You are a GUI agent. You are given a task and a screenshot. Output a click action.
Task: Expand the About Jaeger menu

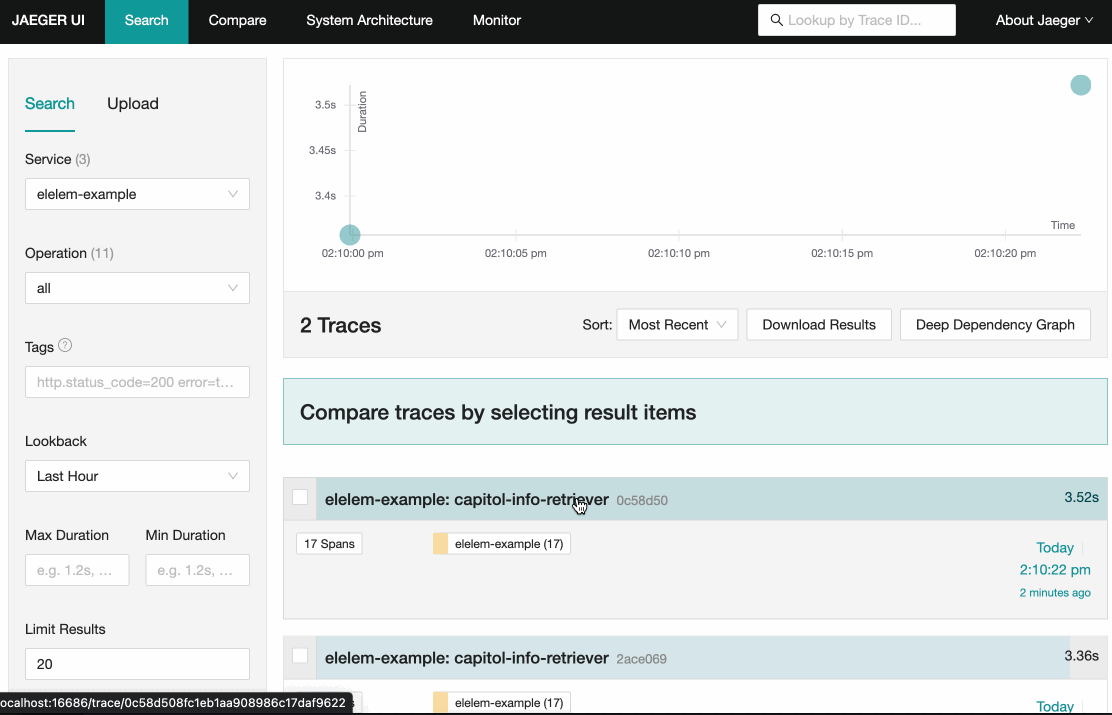pos(1044,21)
